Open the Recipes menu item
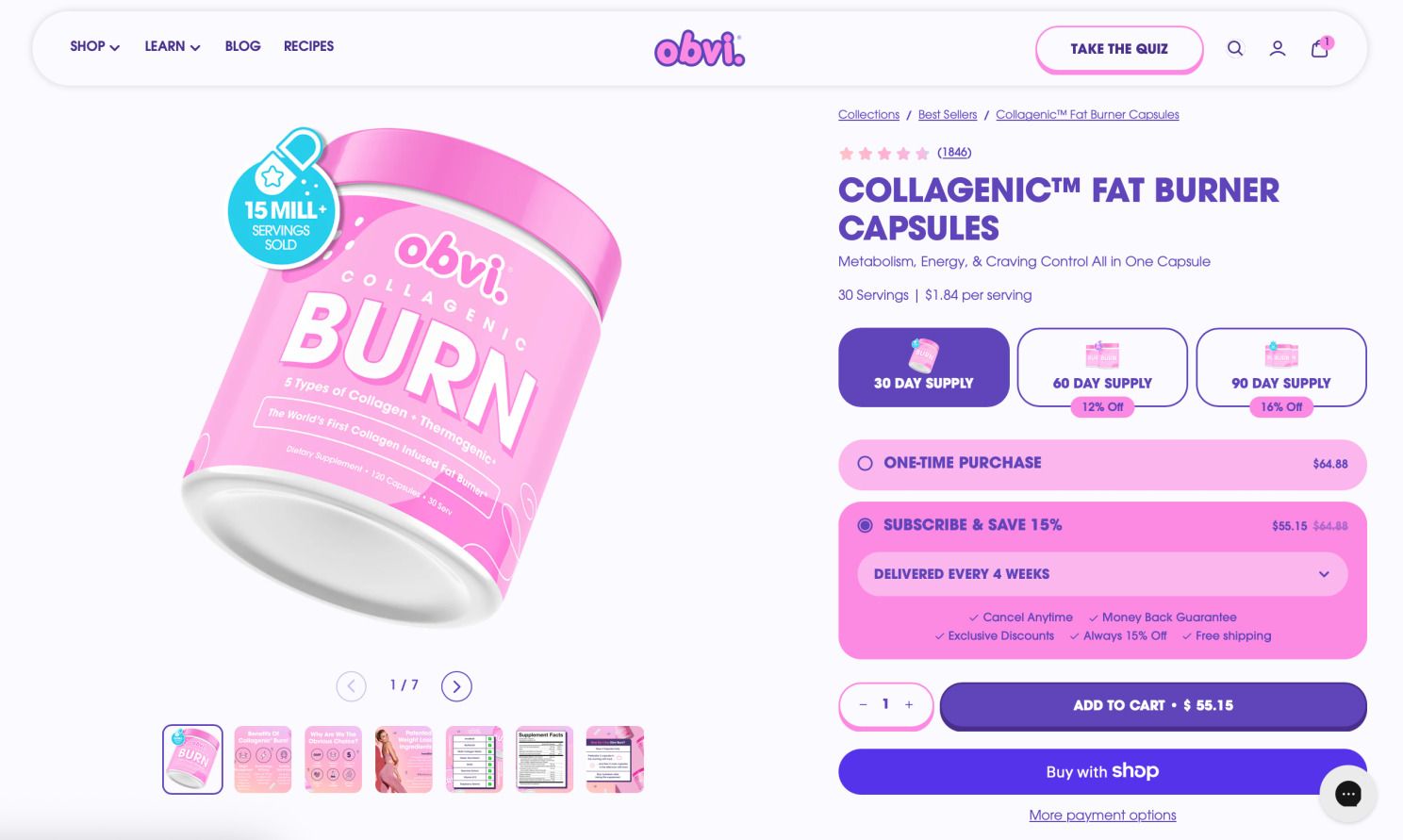Viewport: 1403px width, 840px height. [308, 46]
